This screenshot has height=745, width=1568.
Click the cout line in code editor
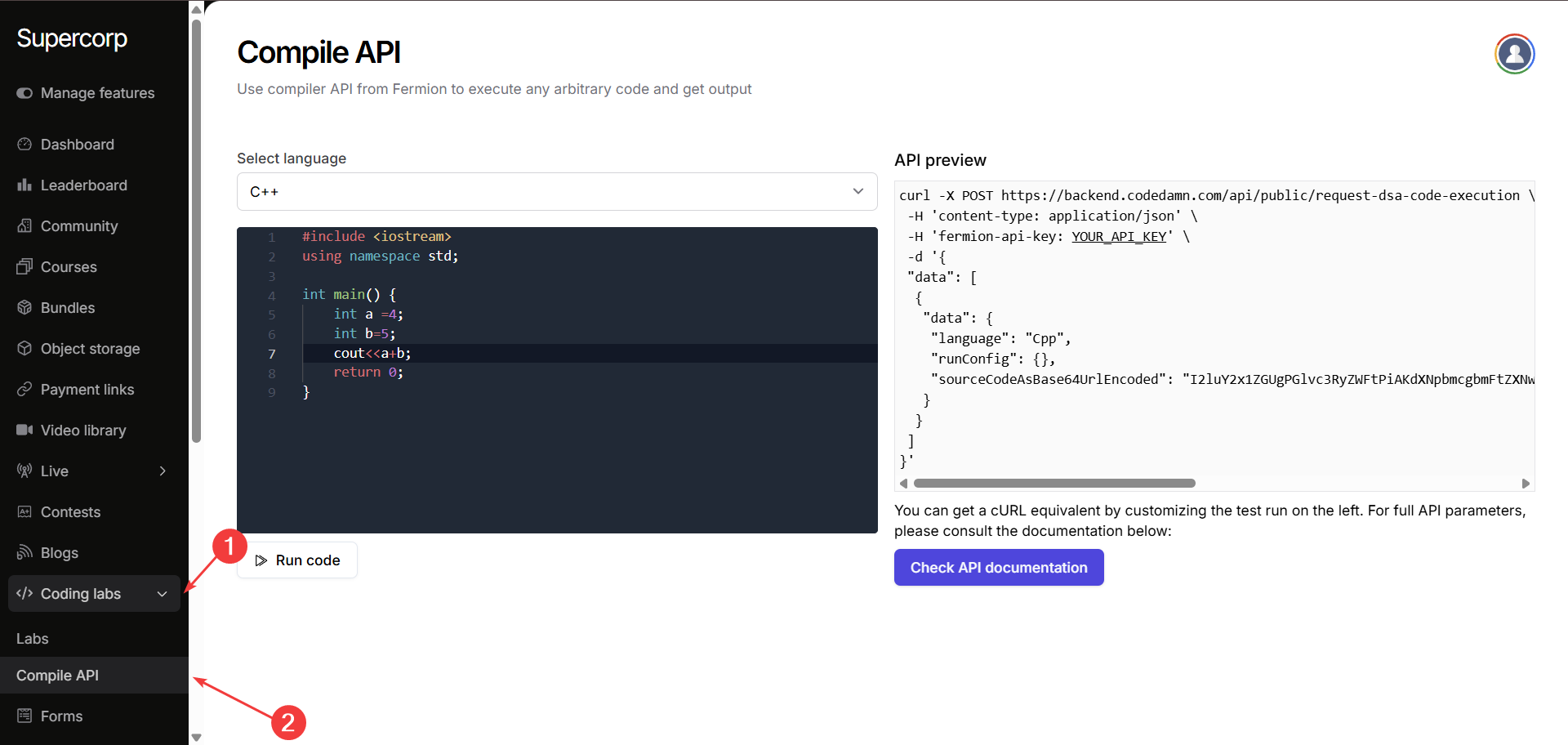[x=372, y=353]
